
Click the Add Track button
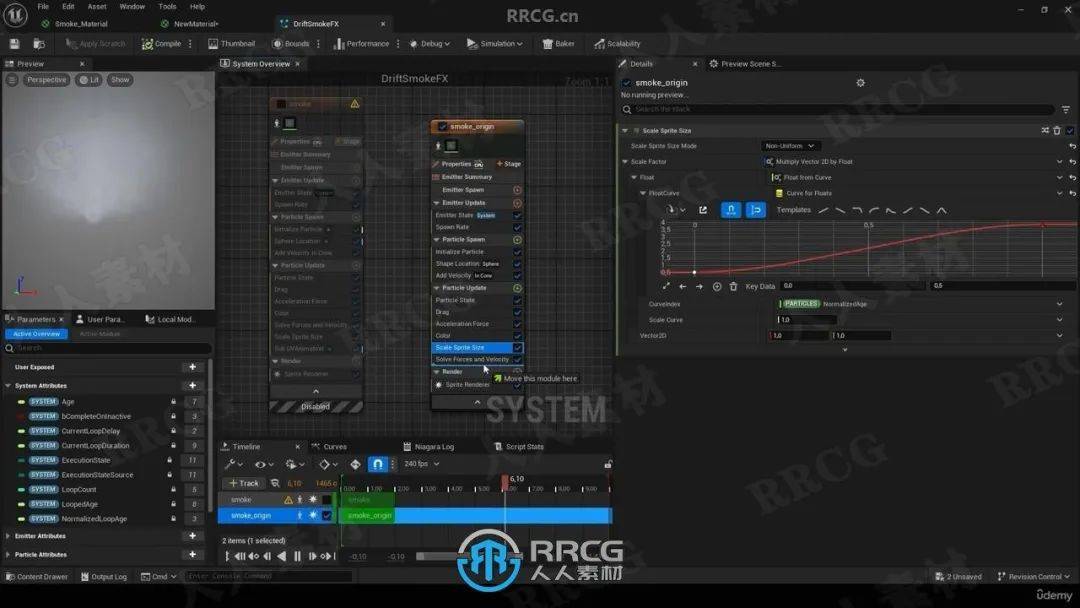(244, 483)
